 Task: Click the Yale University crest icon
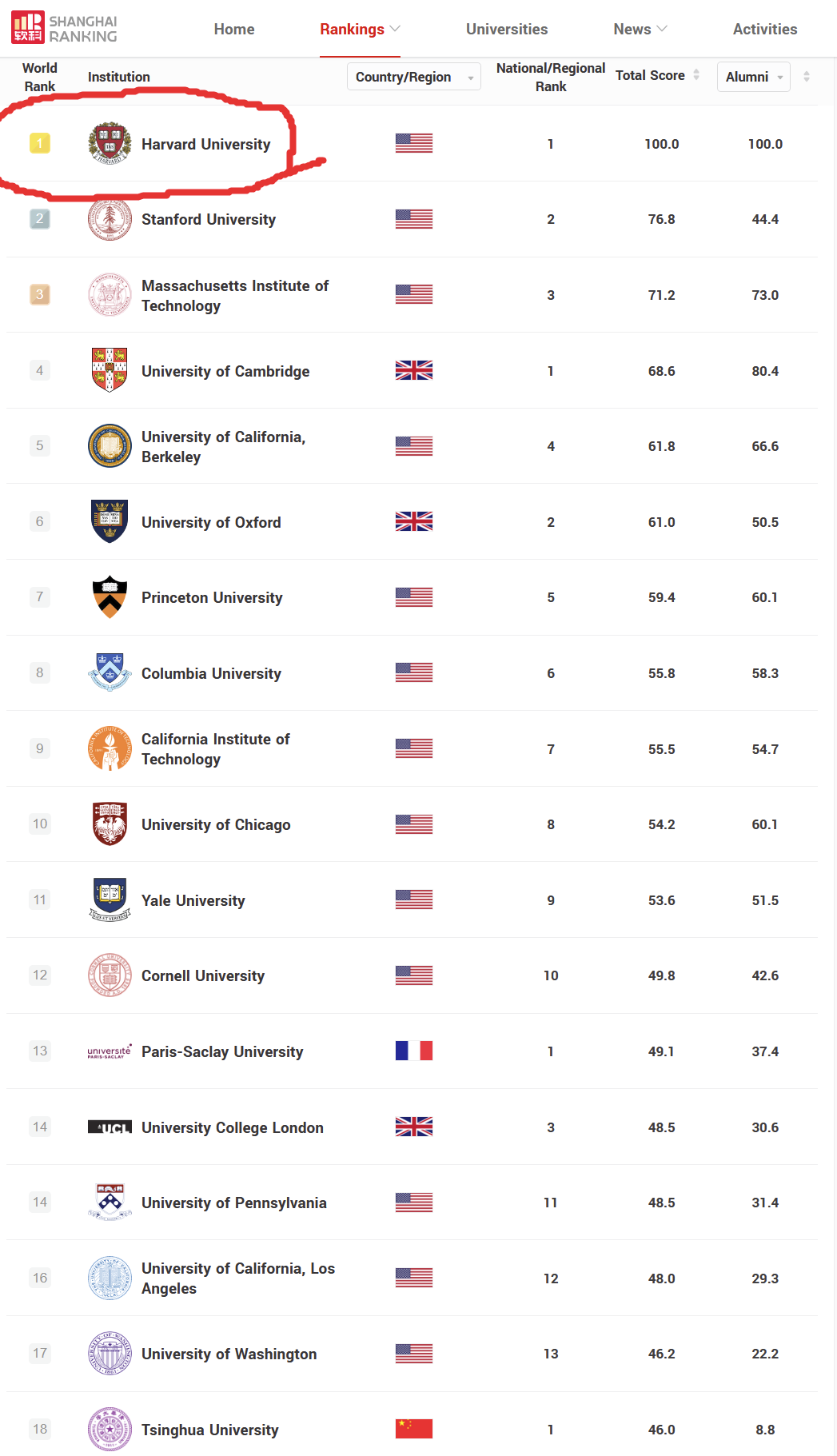tap(110, 900)
